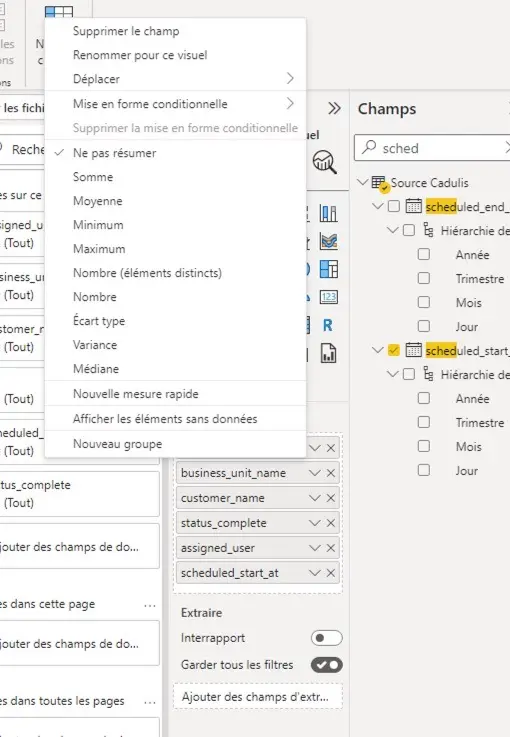Choose Supprimer le champ
Image resolution: width=510 pixels, height=737 pixels.
click(x=175, y=31)
